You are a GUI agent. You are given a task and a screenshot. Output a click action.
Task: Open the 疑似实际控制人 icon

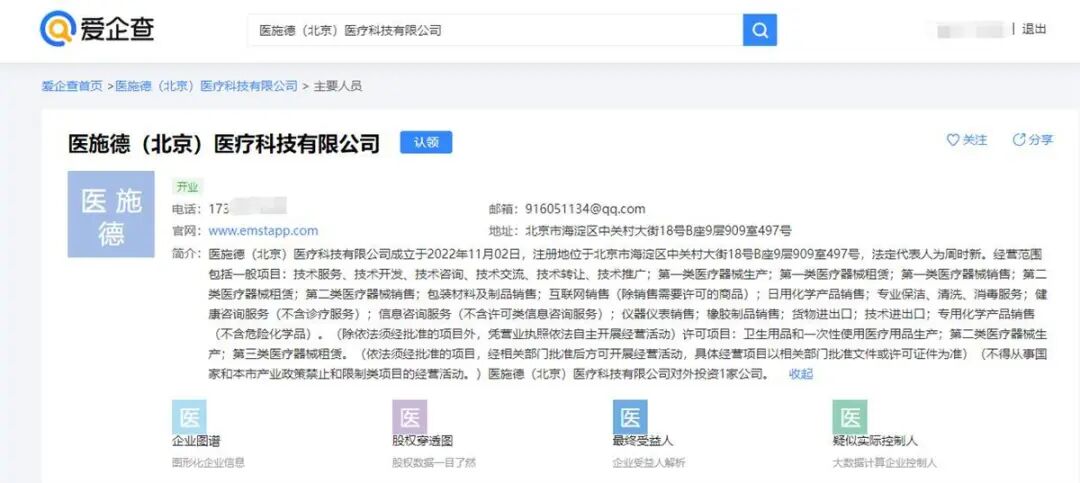850,417
